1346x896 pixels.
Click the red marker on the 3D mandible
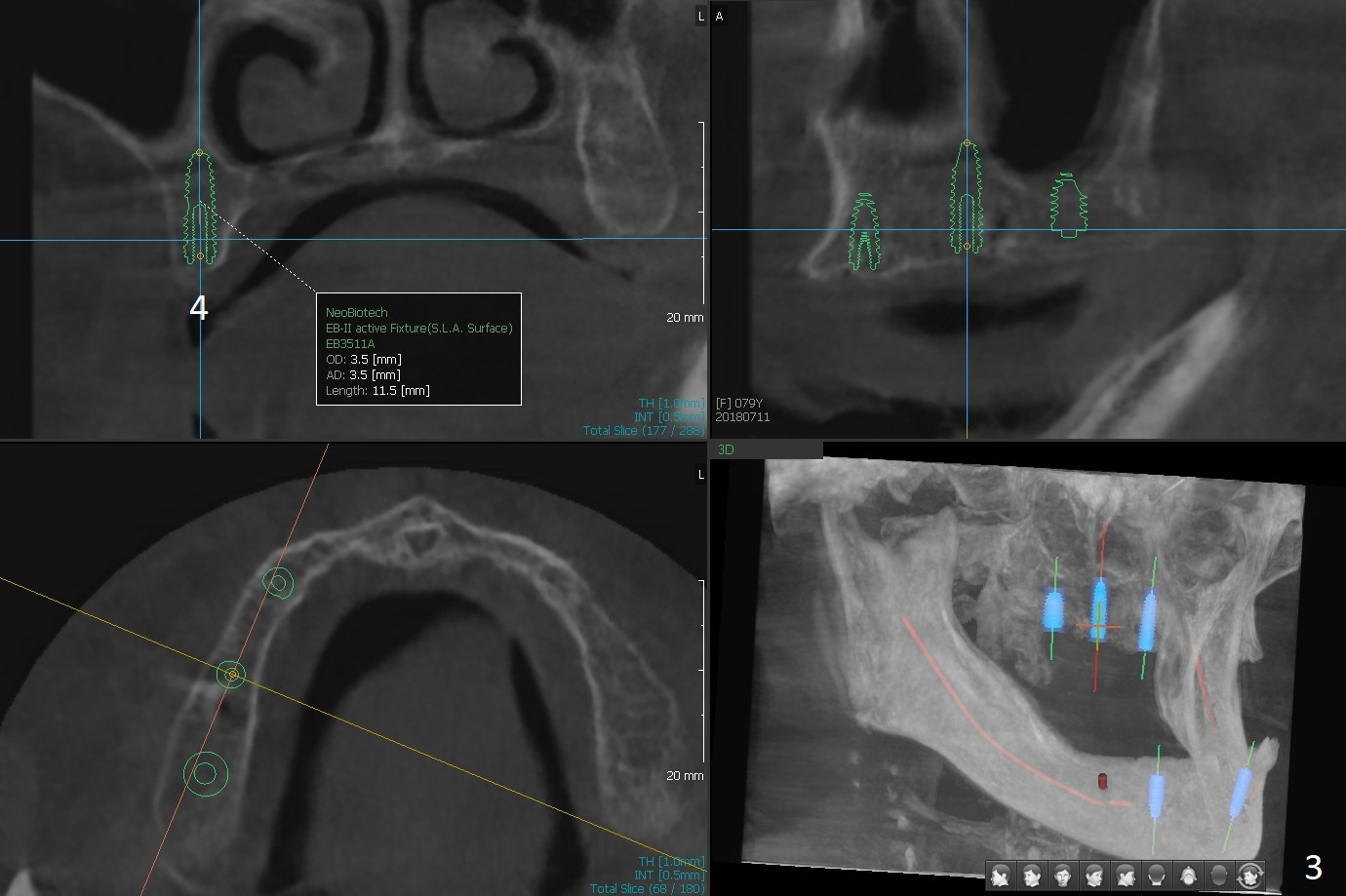(x=1103, y=780)
